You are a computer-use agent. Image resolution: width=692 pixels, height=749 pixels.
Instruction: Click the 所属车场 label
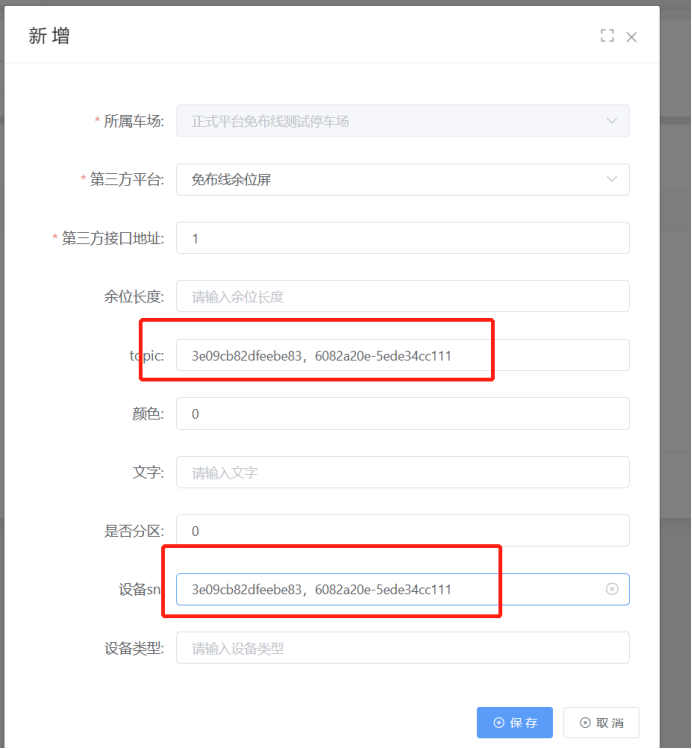[x=134, y=121]
